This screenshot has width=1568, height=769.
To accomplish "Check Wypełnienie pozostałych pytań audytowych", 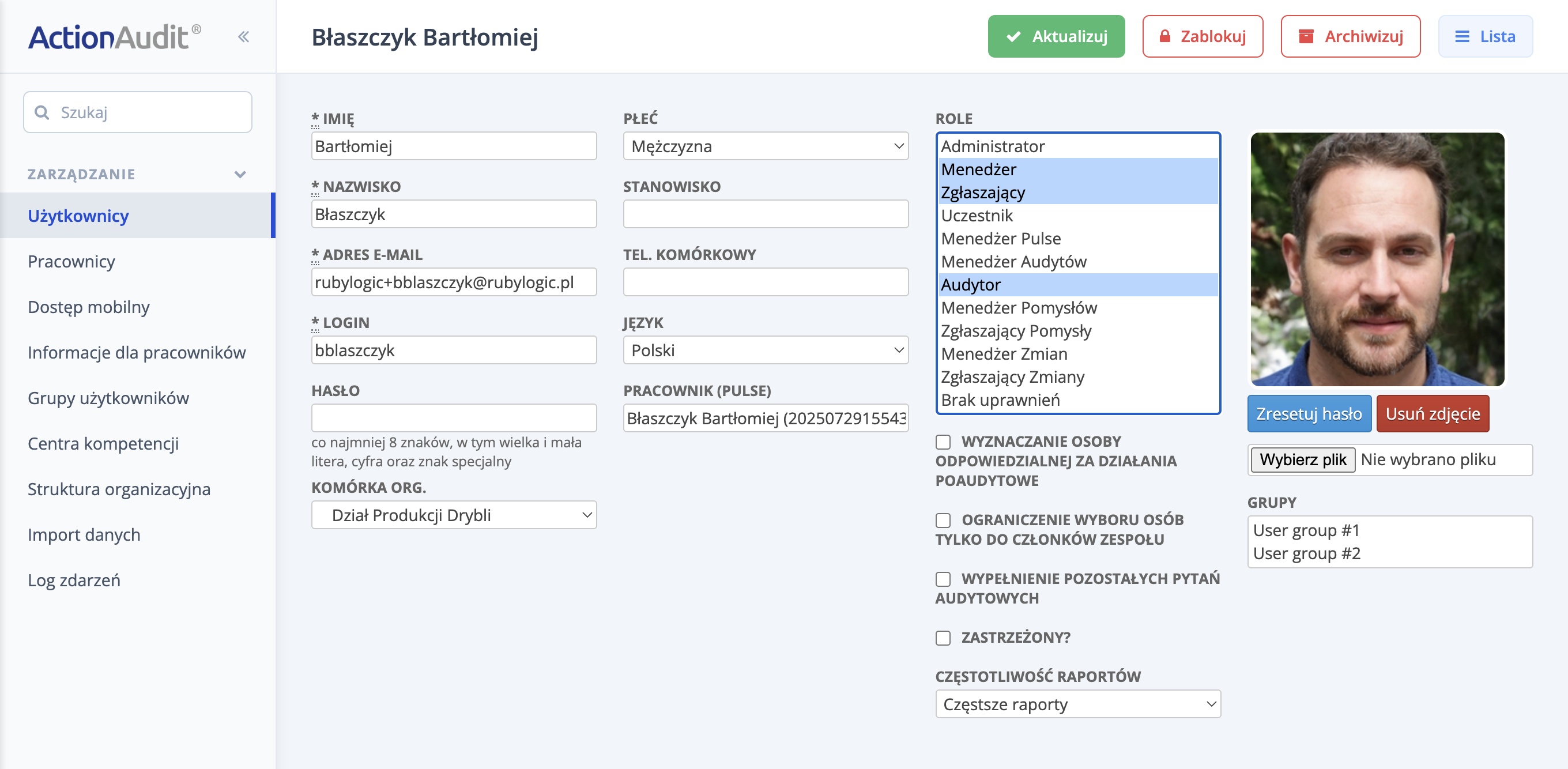I will coord(943,579).
